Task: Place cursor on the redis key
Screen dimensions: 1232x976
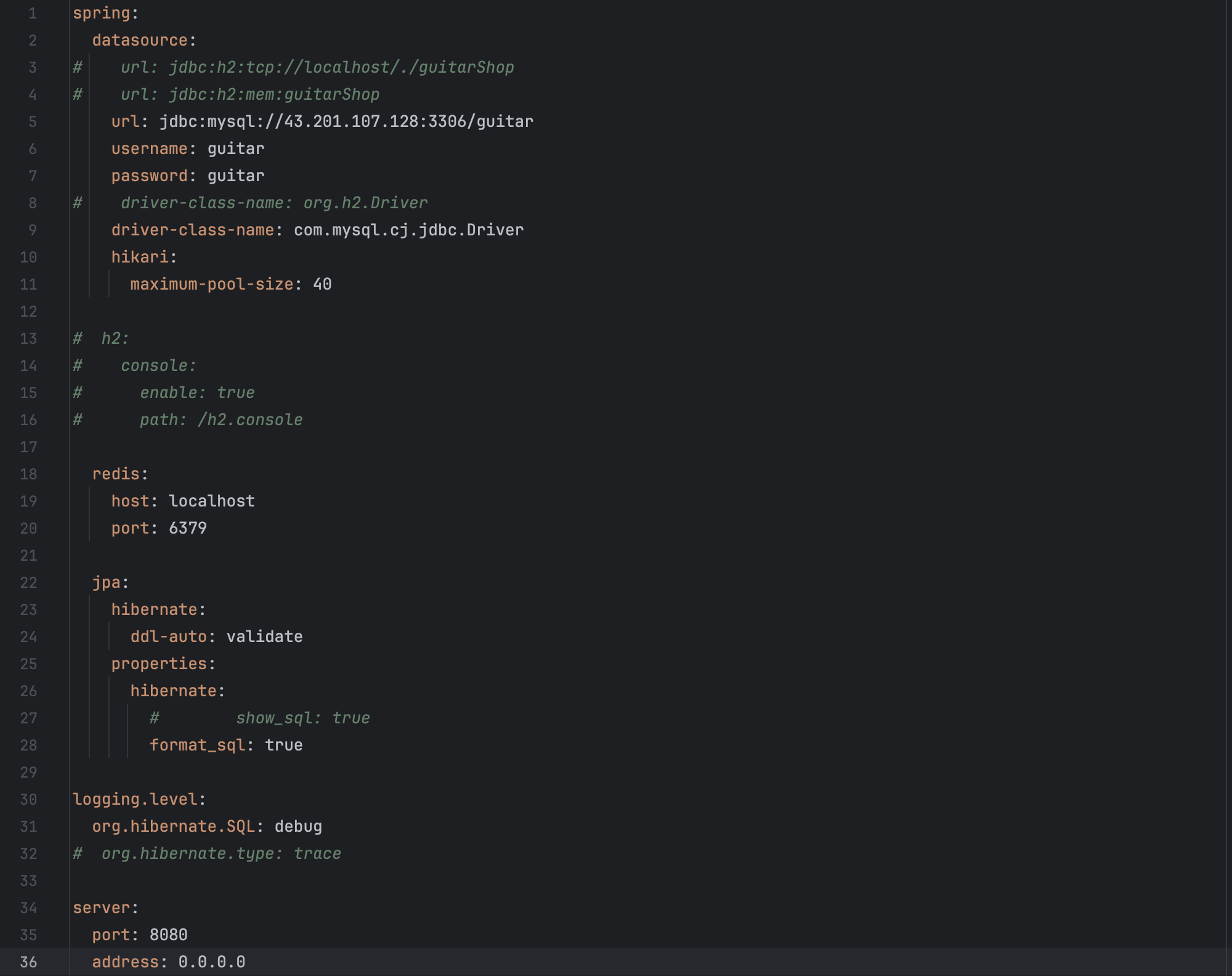Action: tap(116, 474)
